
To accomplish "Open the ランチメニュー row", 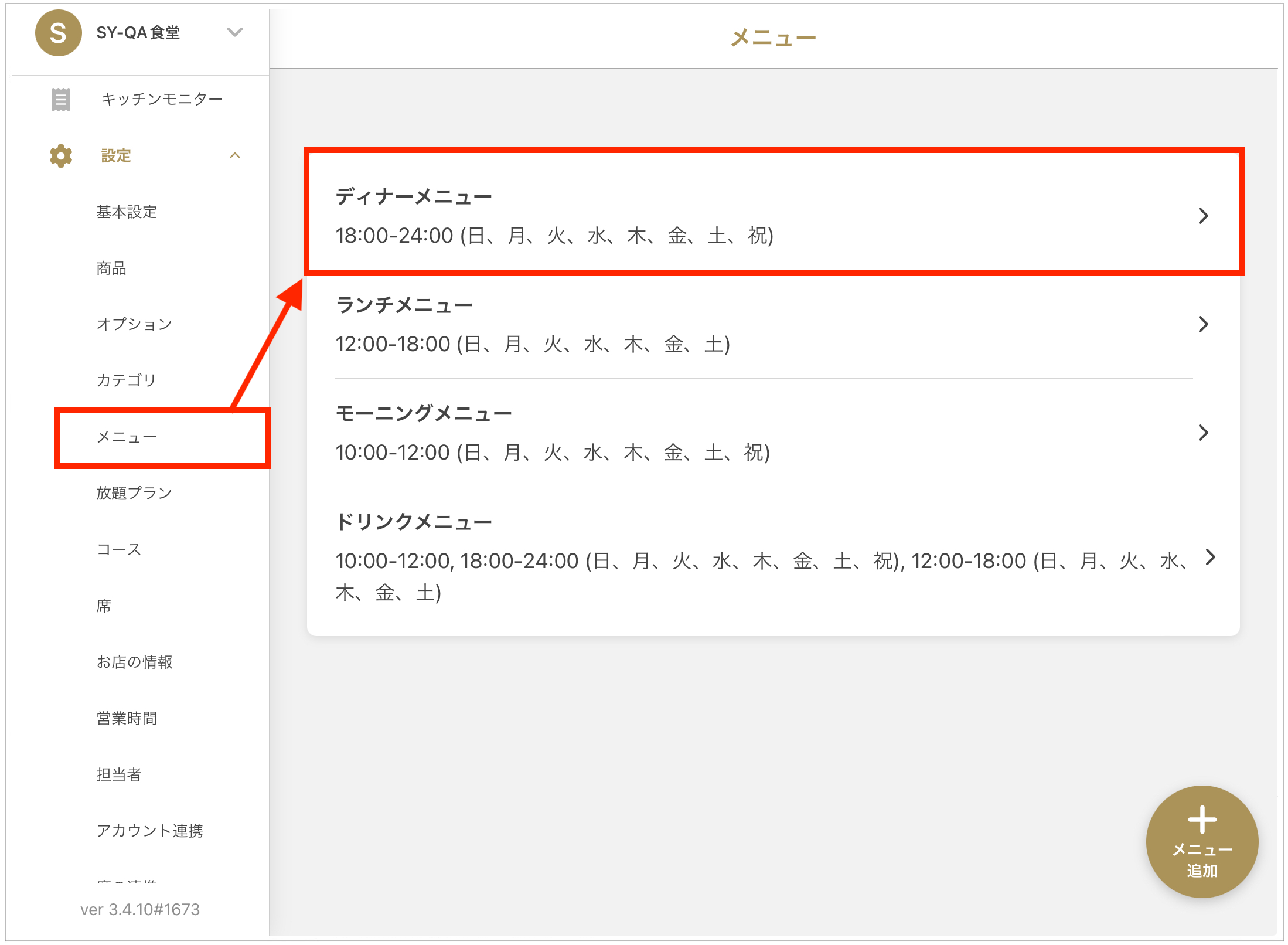I will pos(774,324).
